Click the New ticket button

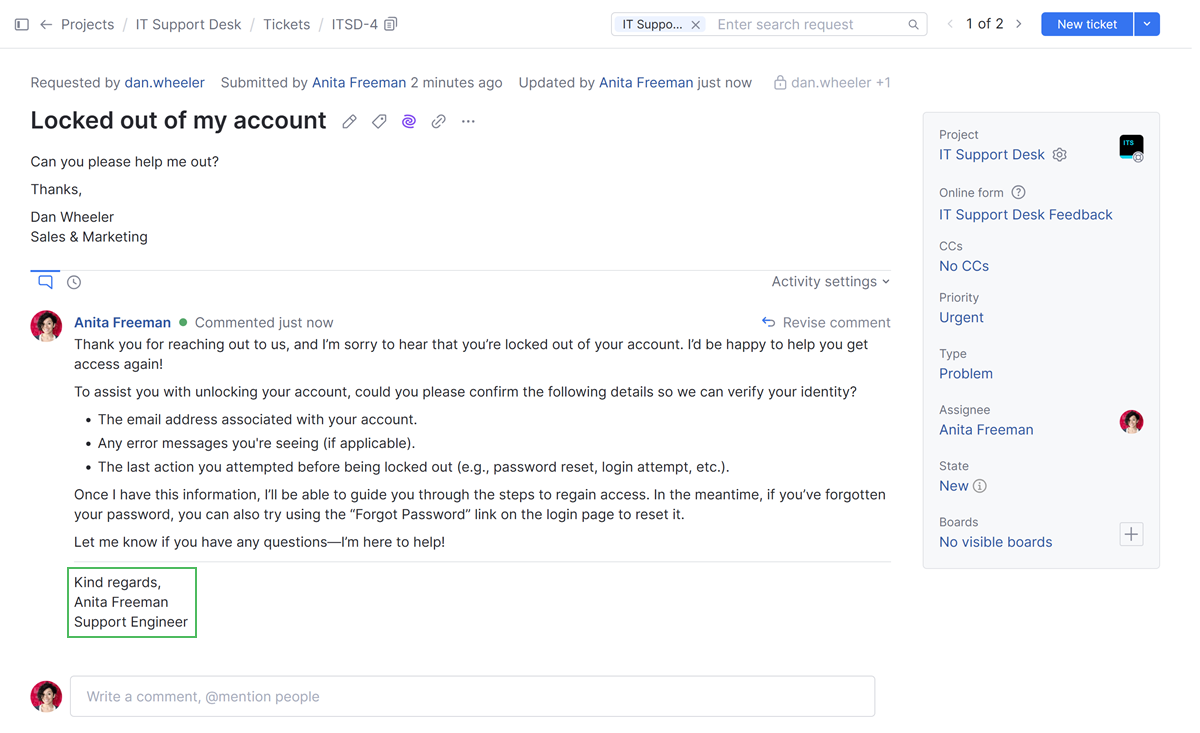[x=1087, y=24]
